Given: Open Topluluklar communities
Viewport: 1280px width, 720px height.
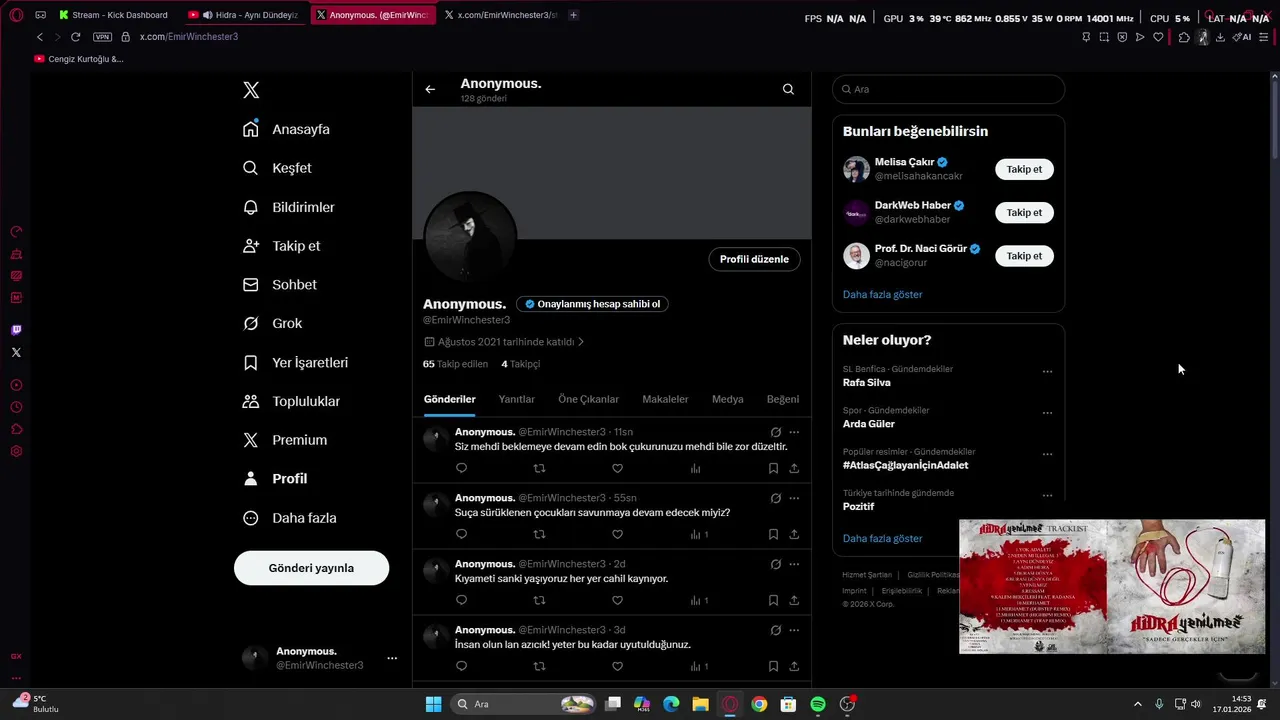Looking at the screenshot, I should click(x=292, y=401).
